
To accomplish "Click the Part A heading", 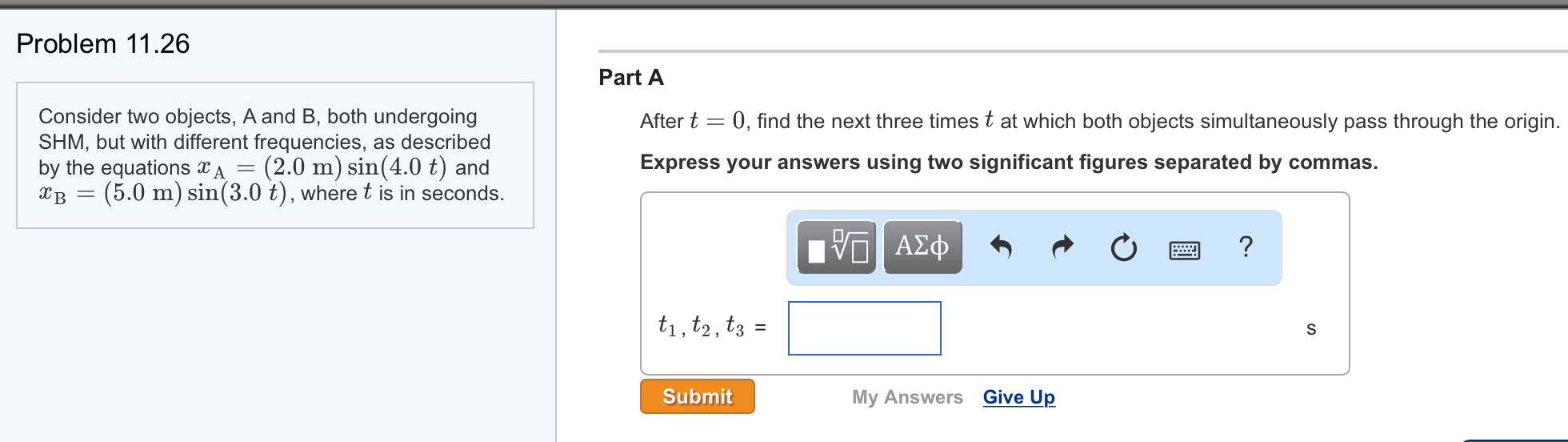I will tap(631, 77).
